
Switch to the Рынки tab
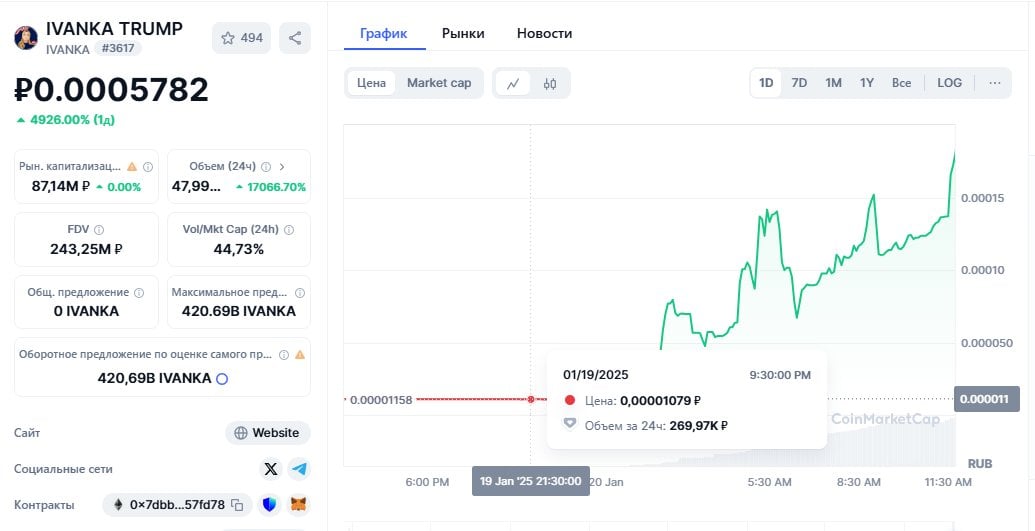(x=463, y=33)
